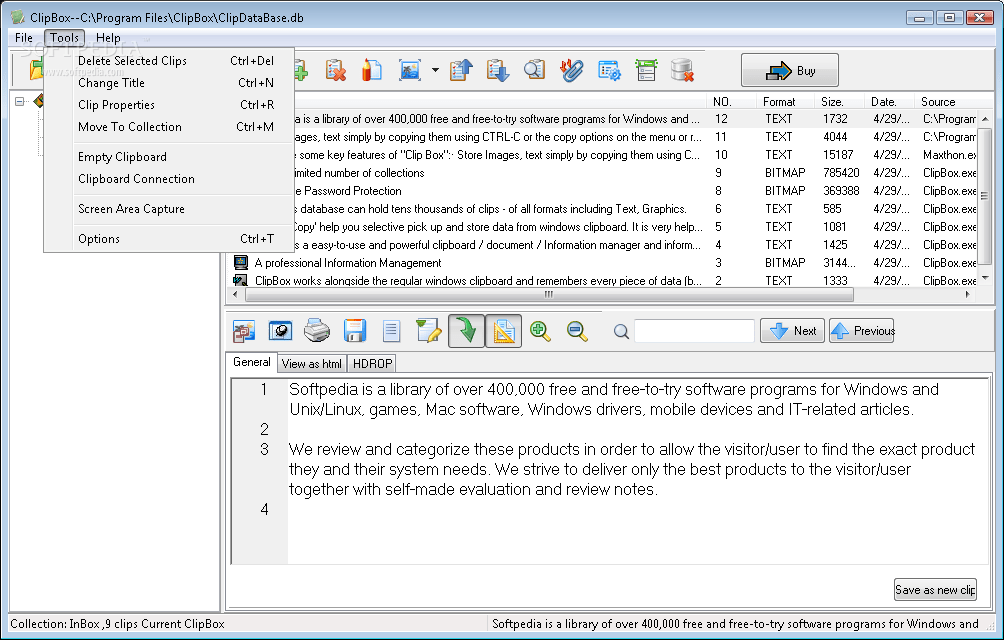Click the database with red X icon
This screenshot has width=1004, height=640.
click(x=682, y=70)
